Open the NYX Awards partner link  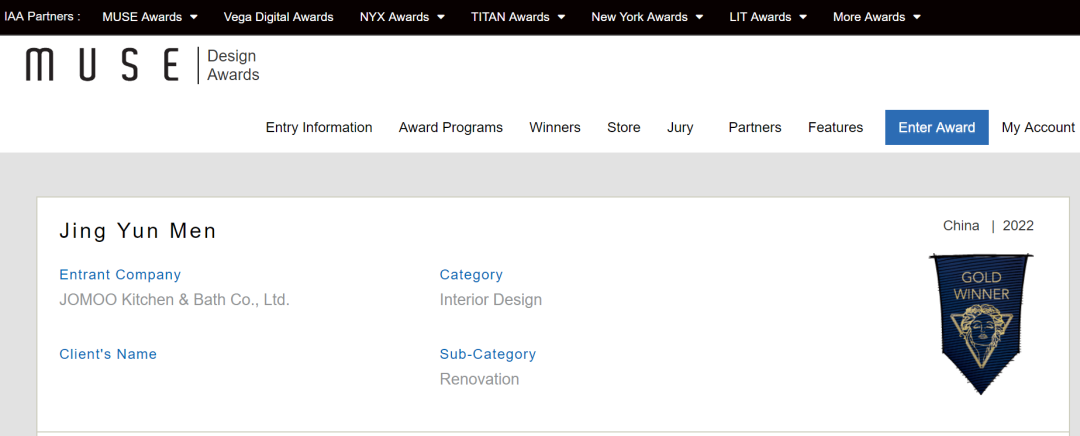(x=394, y=17)
